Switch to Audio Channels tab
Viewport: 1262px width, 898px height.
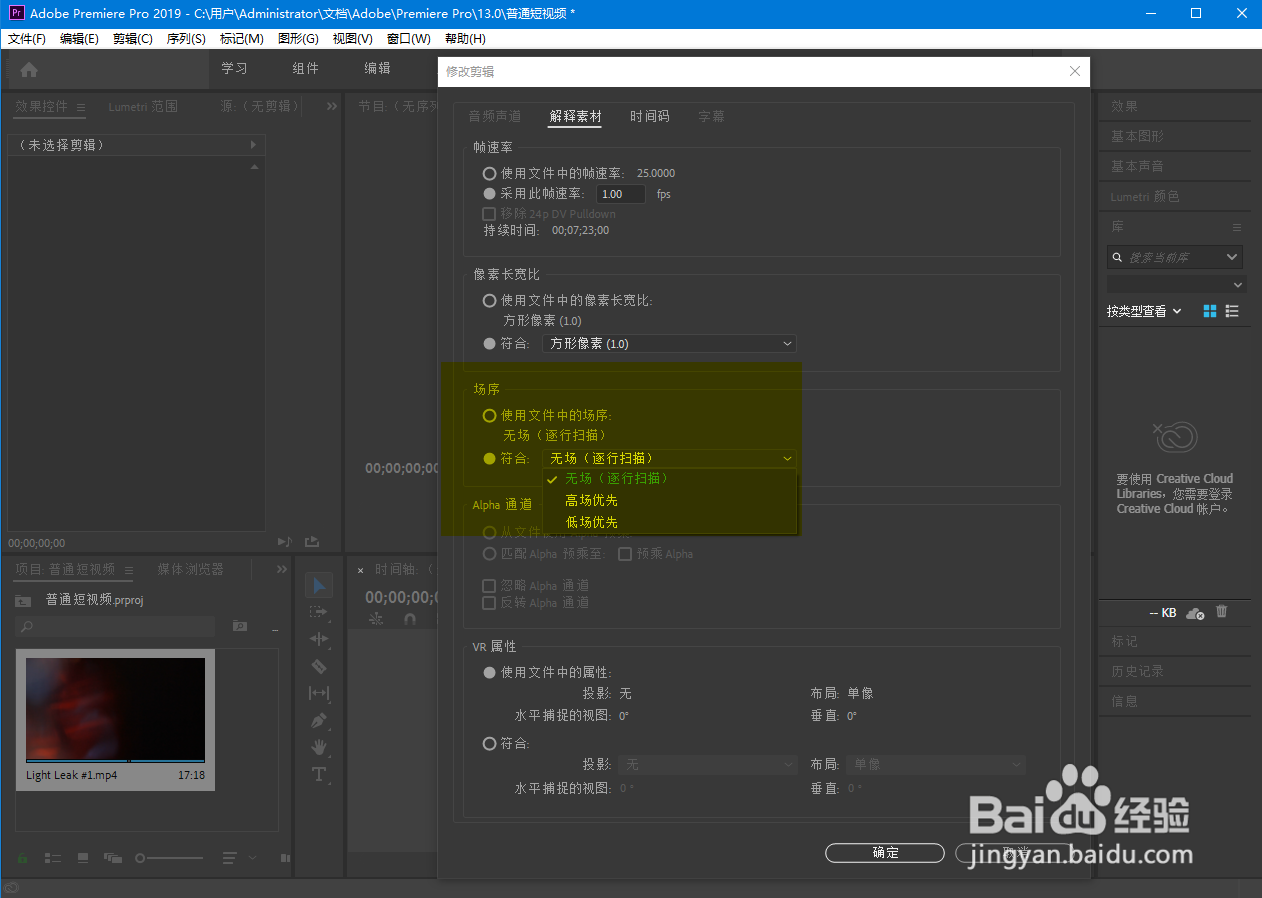(495, 116)
